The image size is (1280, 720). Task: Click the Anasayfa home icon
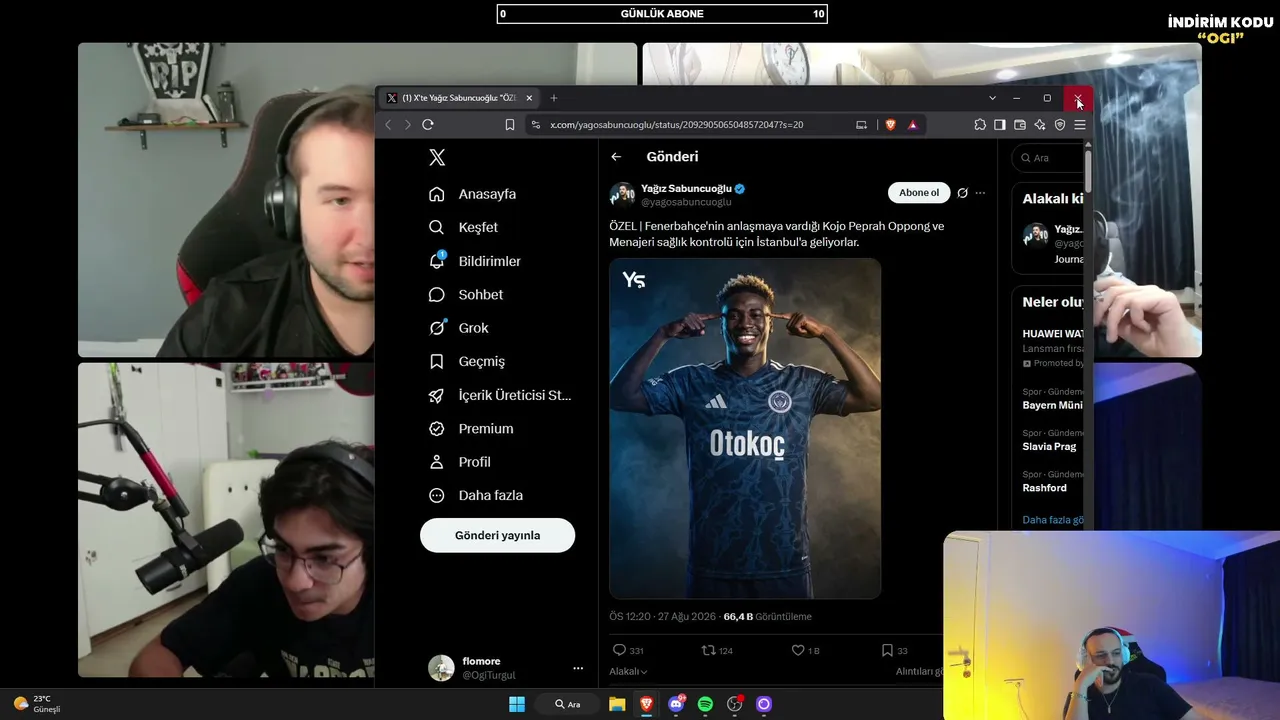point(436,194)
